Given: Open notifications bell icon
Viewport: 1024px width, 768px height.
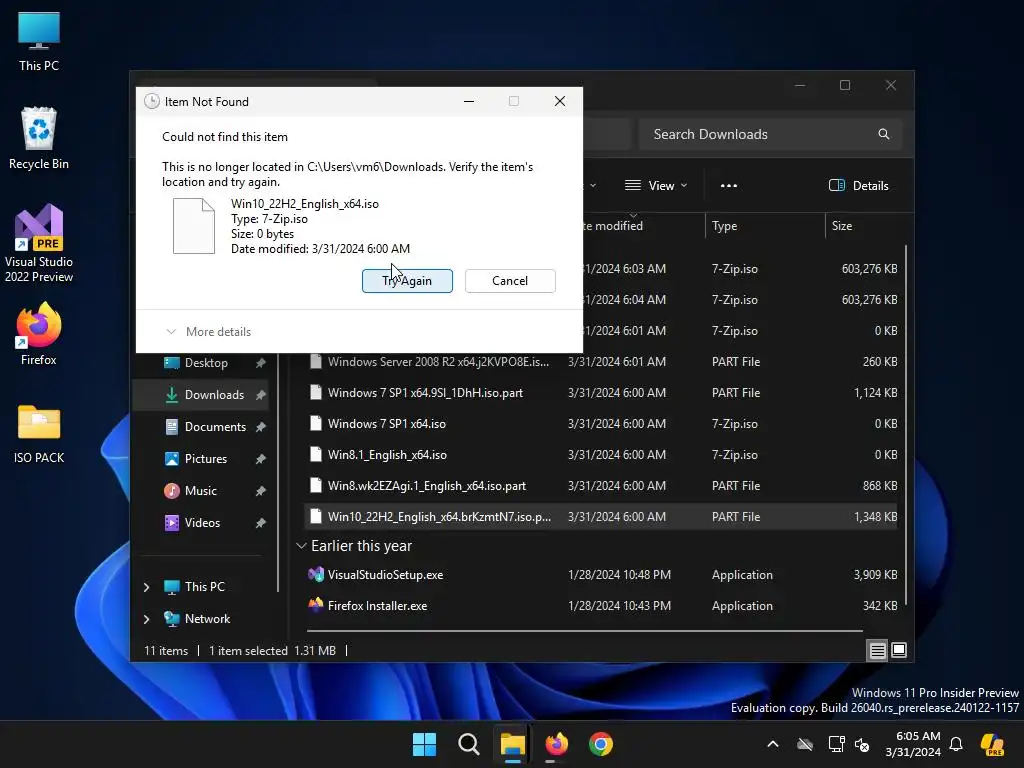Looking at the screenshot, I should tap(956, 744).
